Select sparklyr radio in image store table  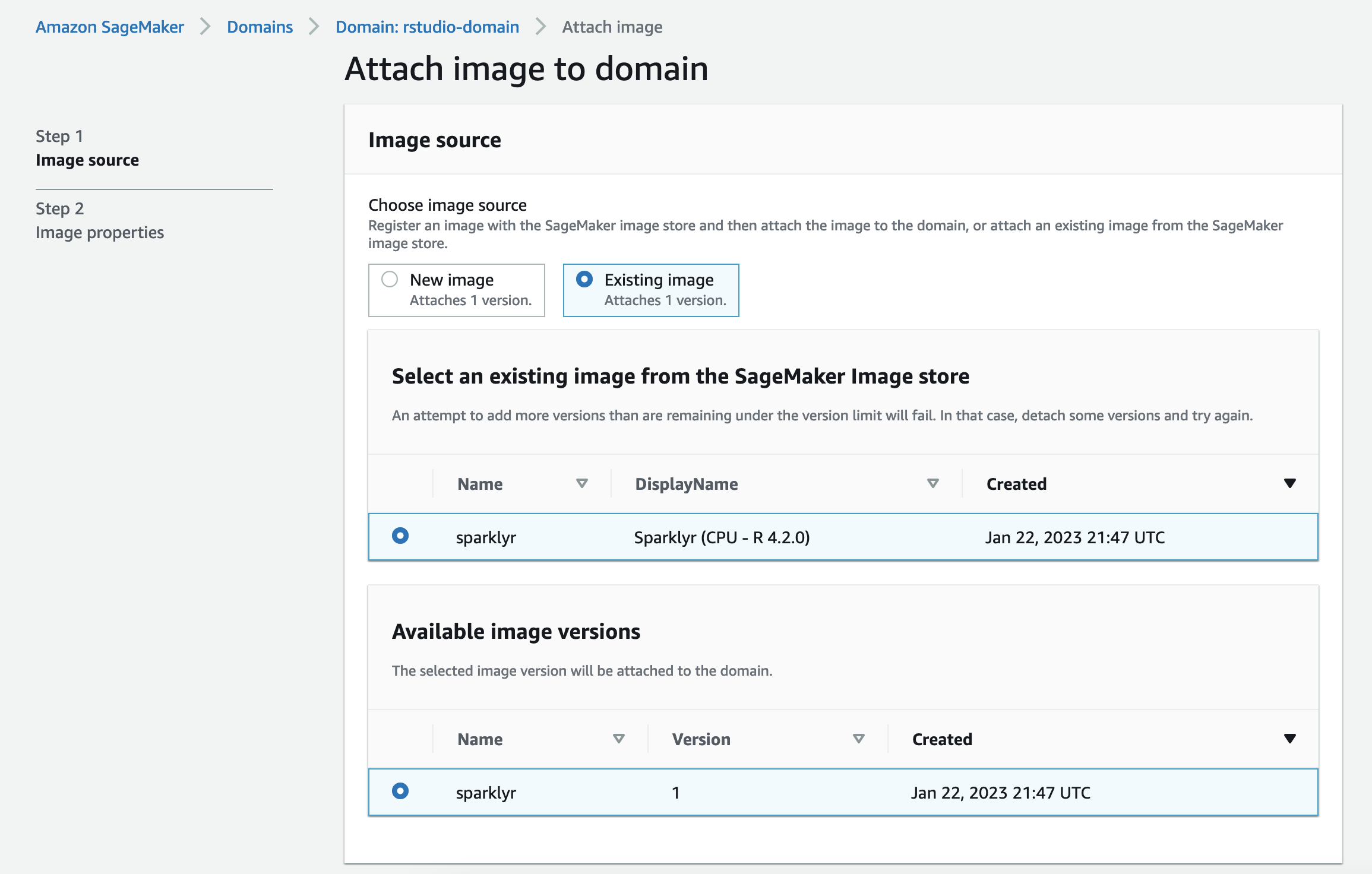click(400, 536)
